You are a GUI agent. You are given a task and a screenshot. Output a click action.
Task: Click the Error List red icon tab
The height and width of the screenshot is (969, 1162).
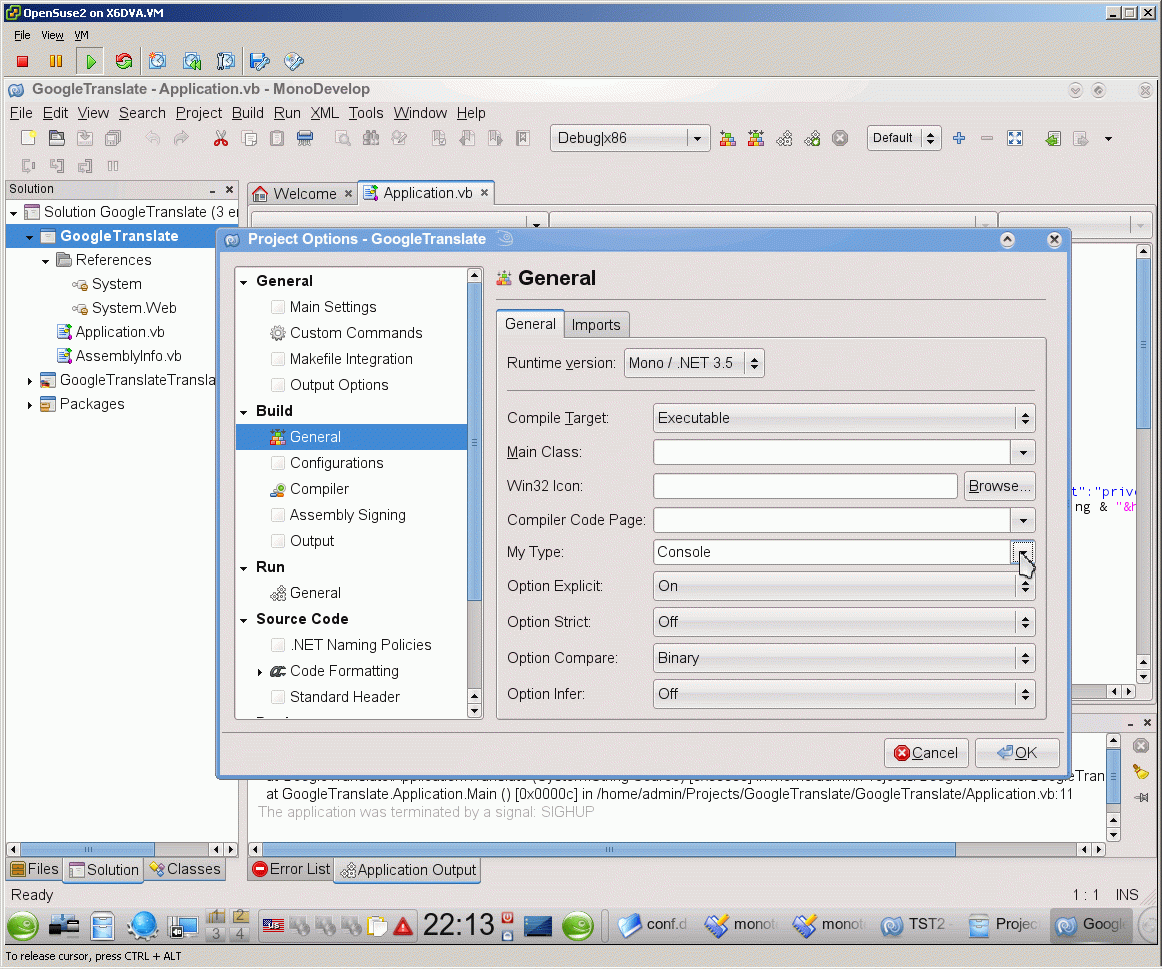coord(291,869)
